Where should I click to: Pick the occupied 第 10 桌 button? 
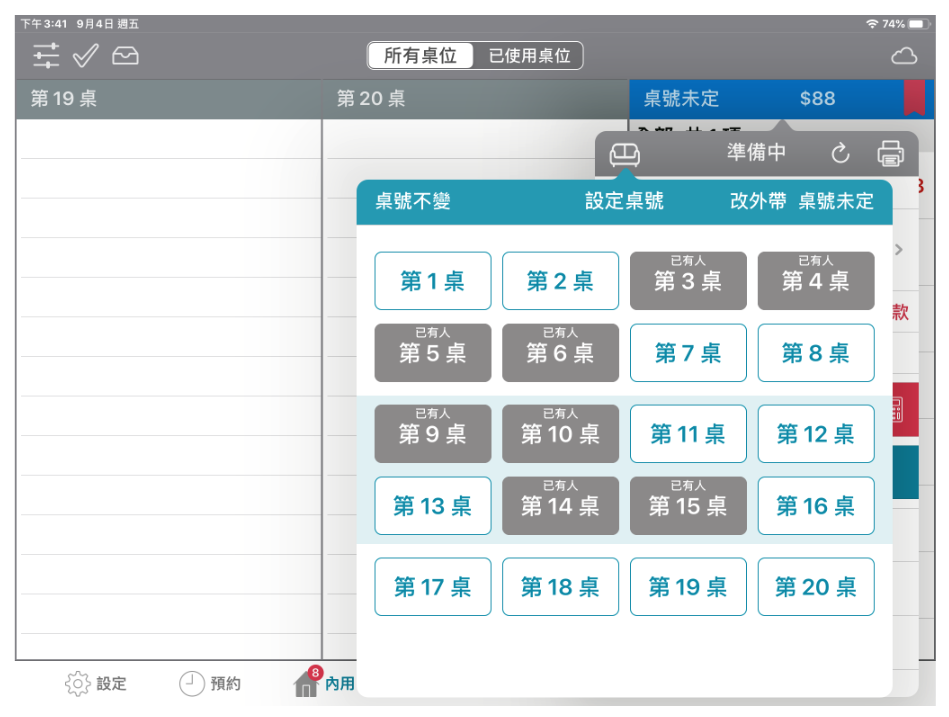pos(560,434)
